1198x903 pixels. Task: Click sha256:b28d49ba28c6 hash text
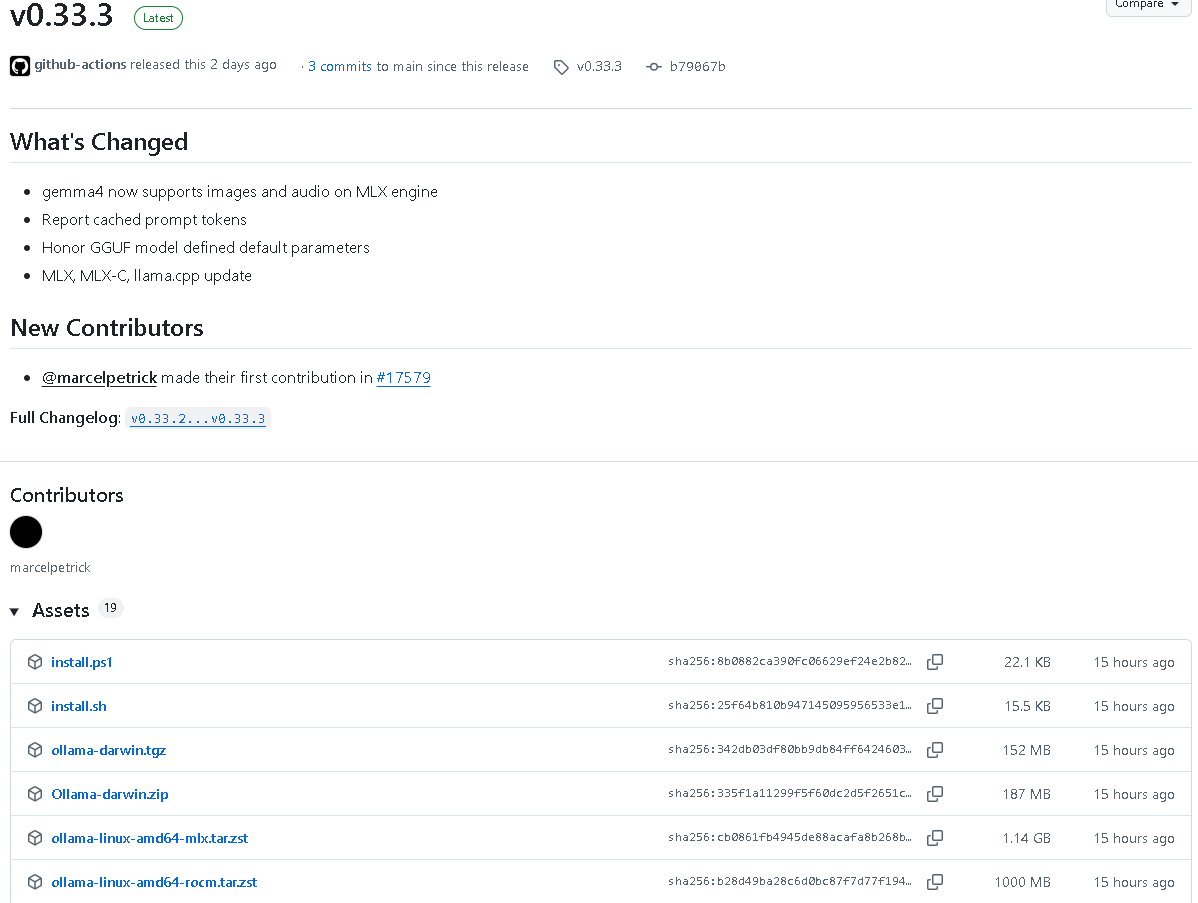coord(790,882)
